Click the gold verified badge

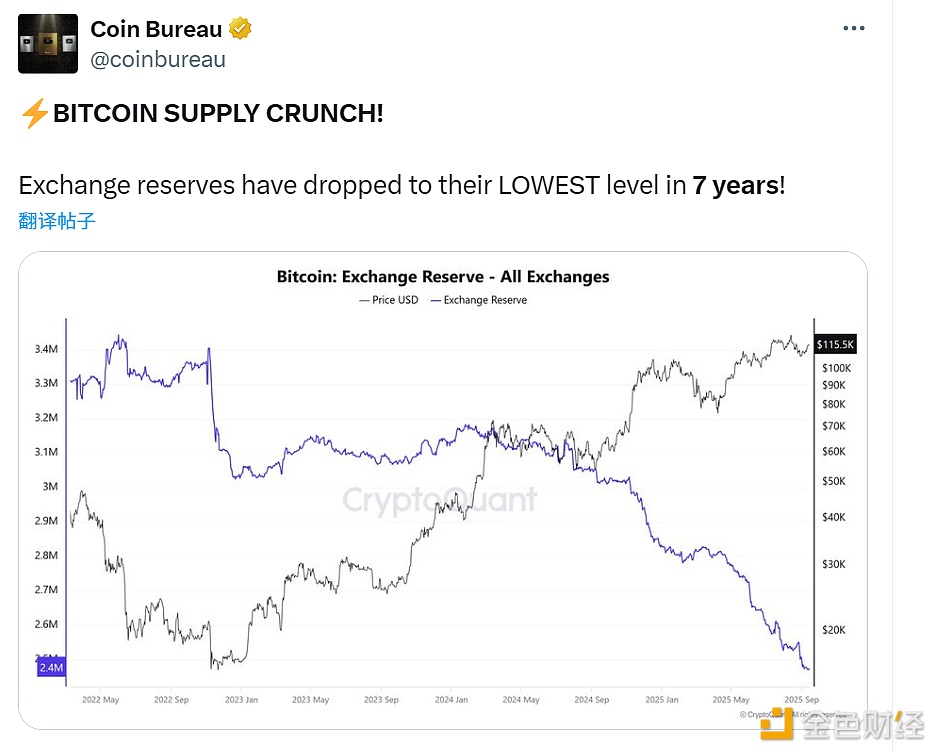click(240, 29)
